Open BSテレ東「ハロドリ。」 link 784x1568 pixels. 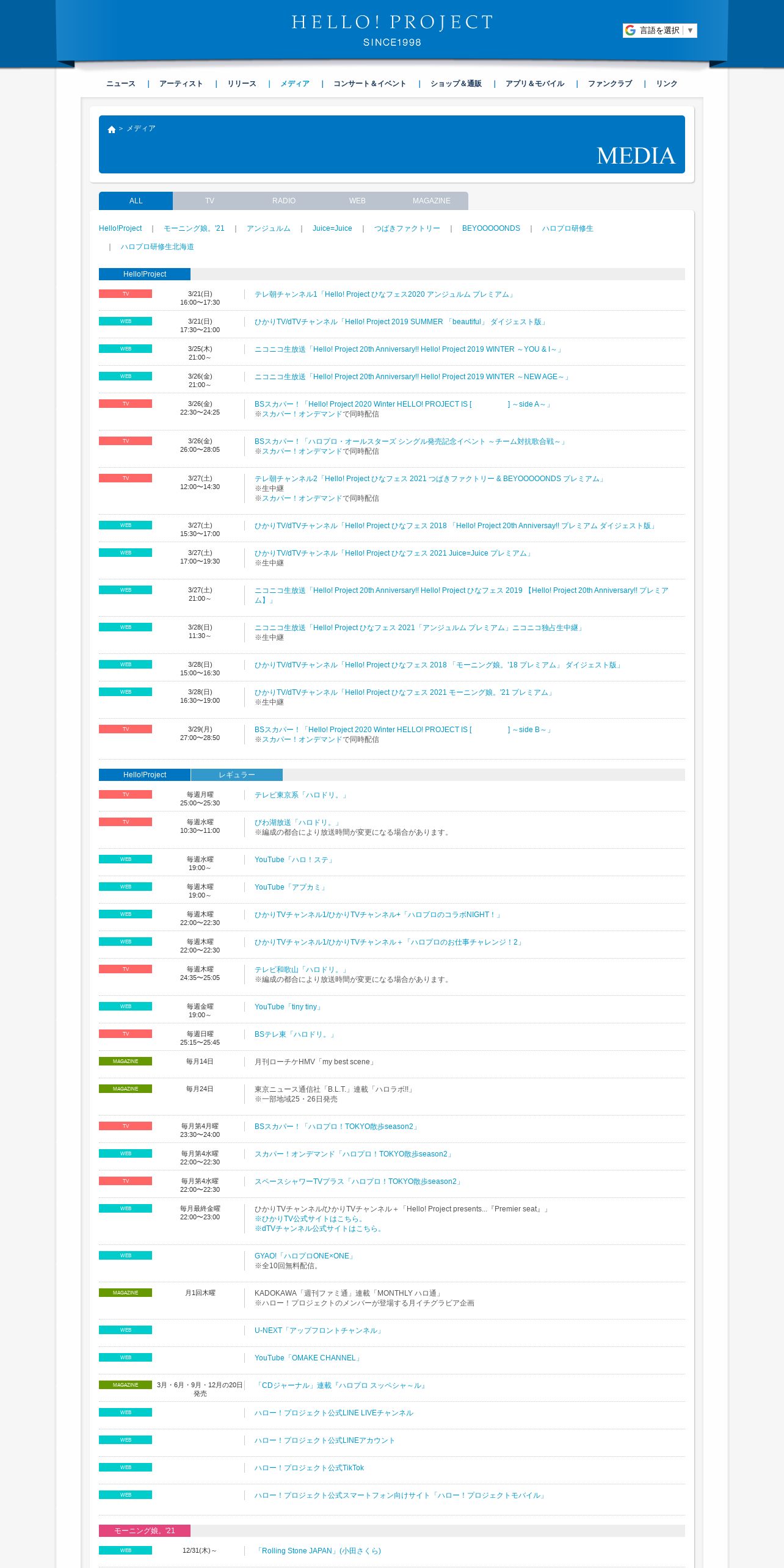point(296,1034)
